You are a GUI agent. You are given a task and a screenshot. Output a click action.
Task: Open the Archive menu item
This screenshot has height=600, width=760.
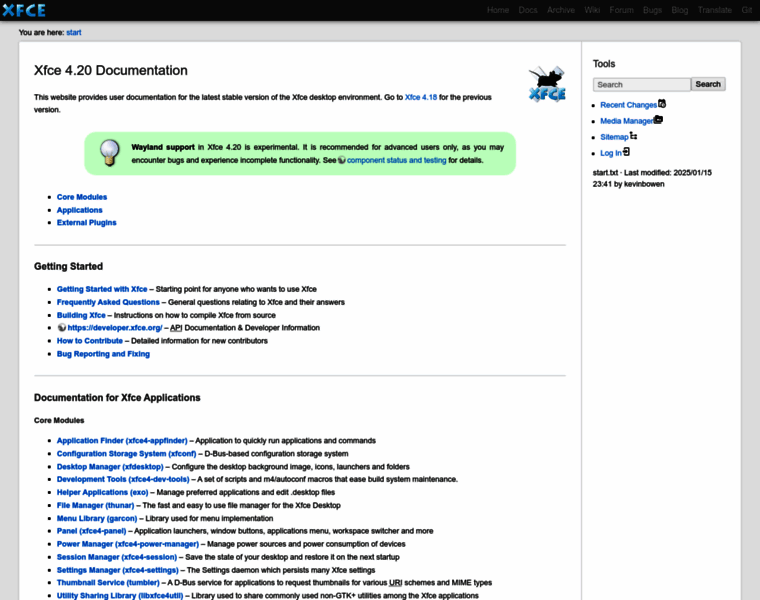[x=561, y=10]
